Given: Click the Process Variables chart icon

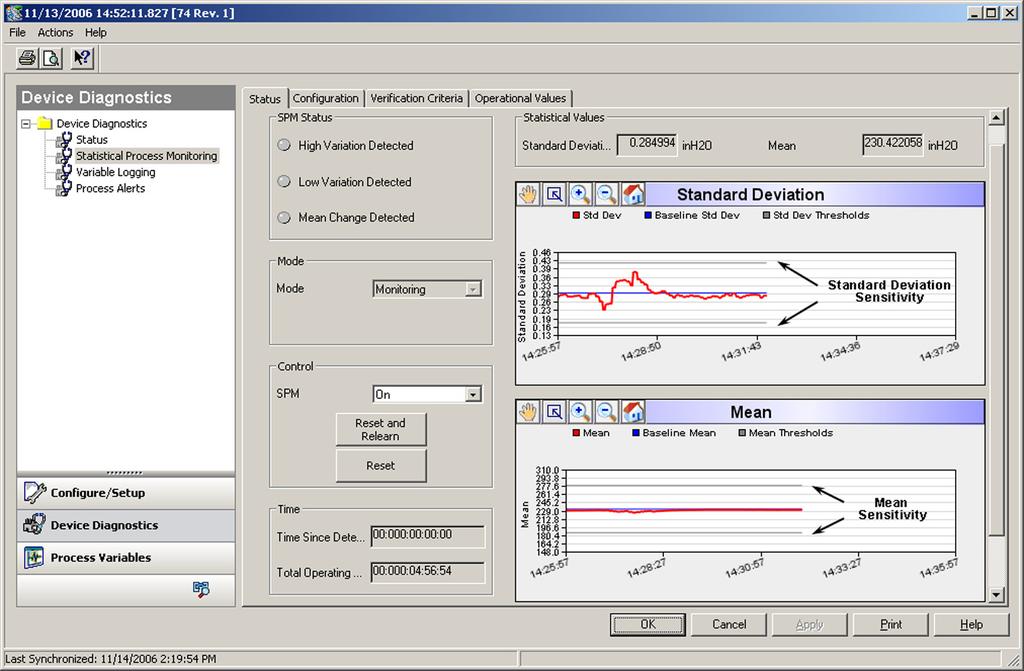Looking at the screenshot, I should click(34, 557).
